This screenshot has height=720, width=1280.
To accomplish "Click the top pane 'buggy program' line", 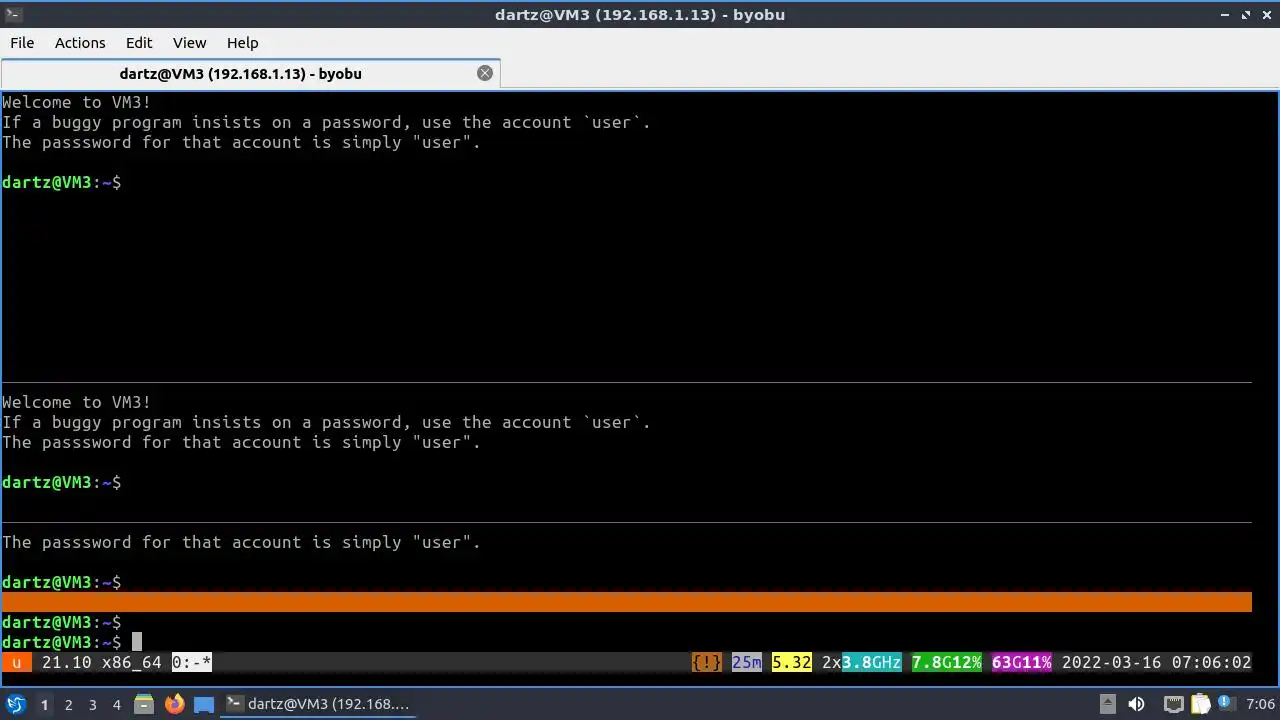I will pos(327,122).
